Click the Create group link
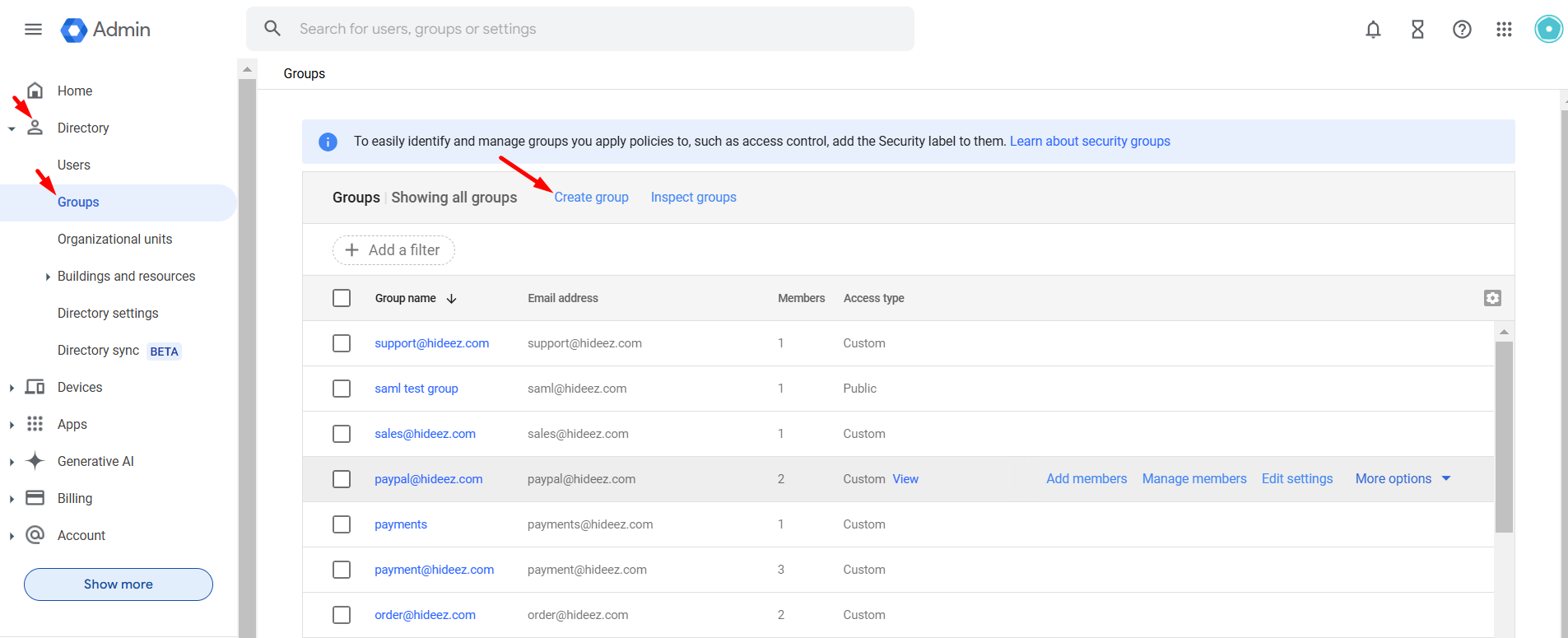Viewport: 1568px width, 638px height. pos(591,198)
